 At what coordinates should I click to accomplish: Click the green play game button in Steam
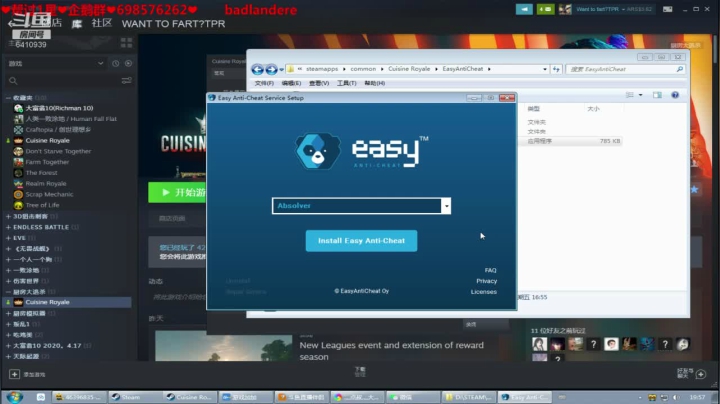click(177, 192)
